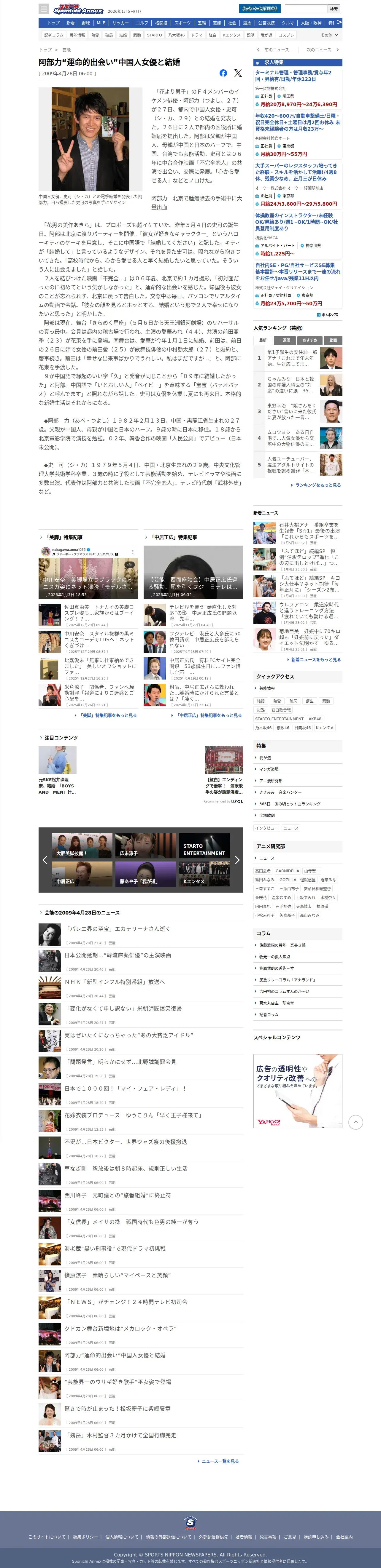Share article via X icon

[238, 73]
